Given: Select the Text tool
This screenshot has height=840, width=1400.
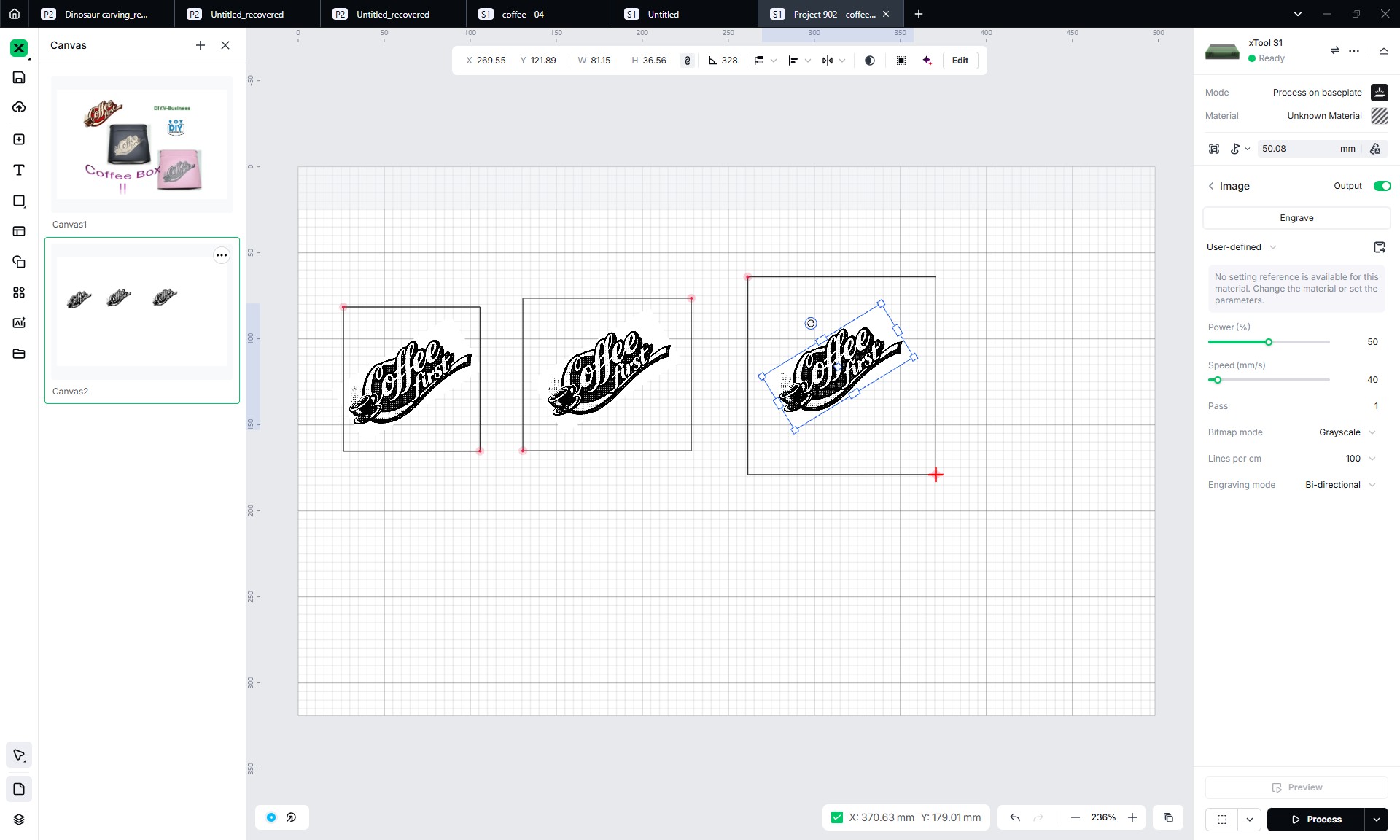Looking at the screenshot, I should coord(19,170).
